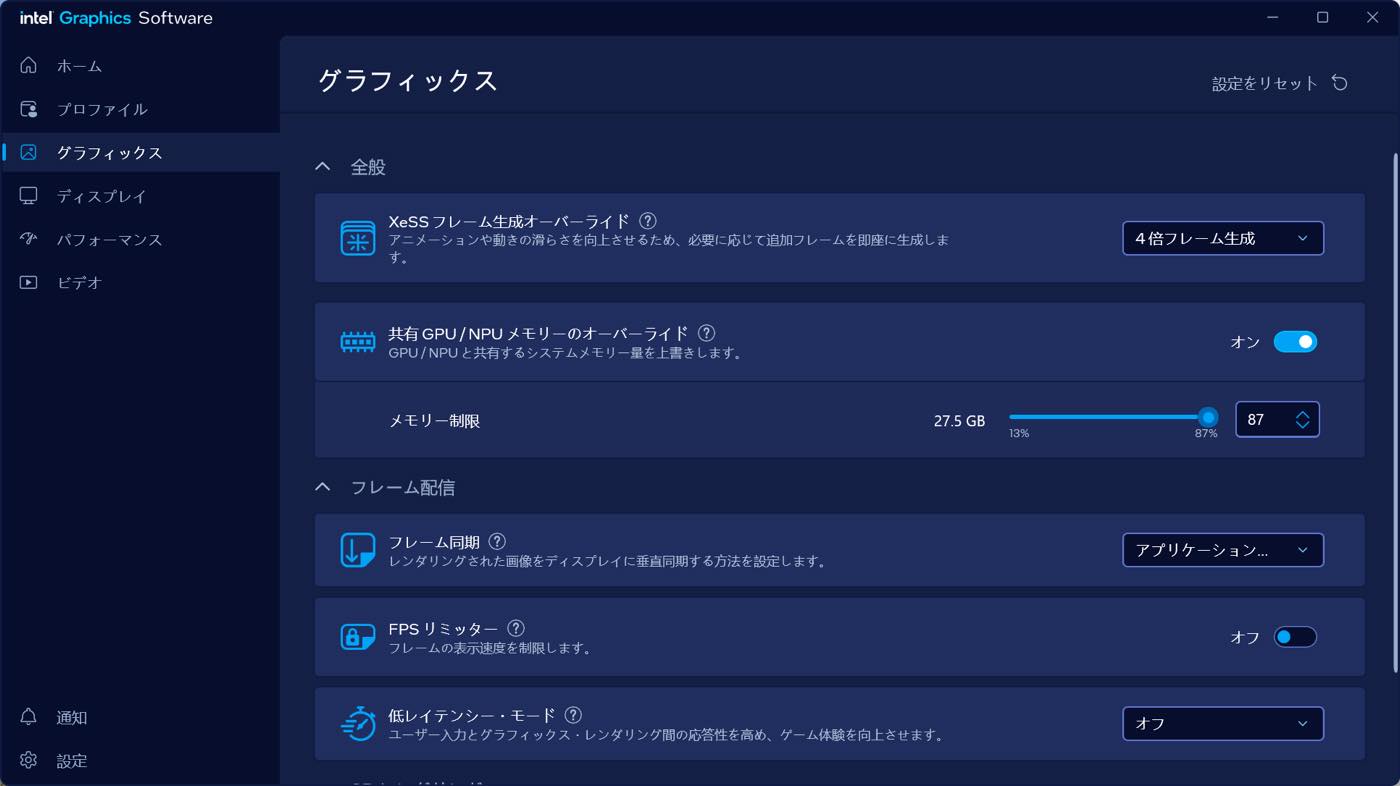The image size is (1400, 786).
Task: Click the メモリー制限 label
Action: pyautogui.click(x=434, y=421)
